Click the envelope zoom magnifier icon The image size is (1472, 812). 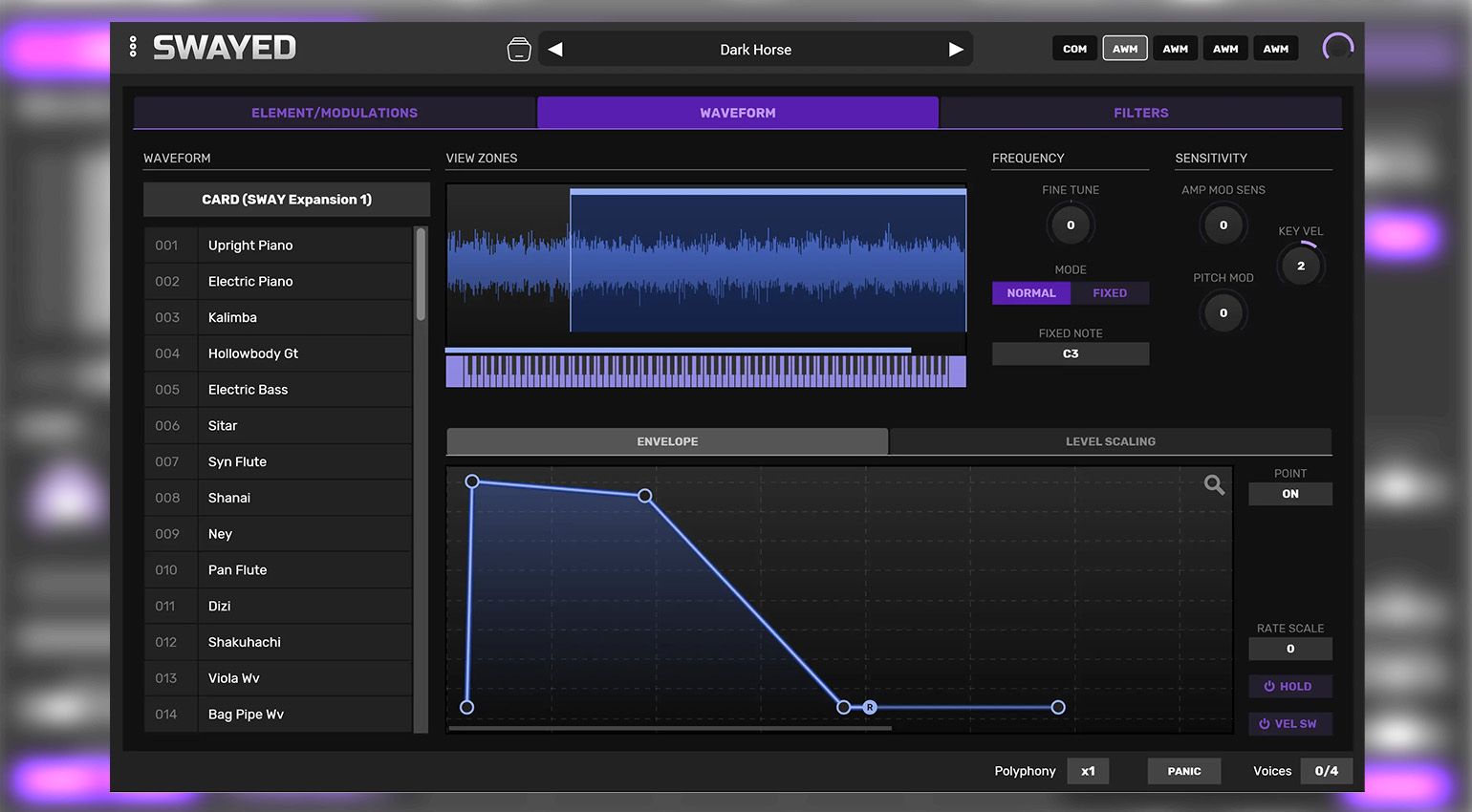pyautogui.click(x=1214, y=485)
